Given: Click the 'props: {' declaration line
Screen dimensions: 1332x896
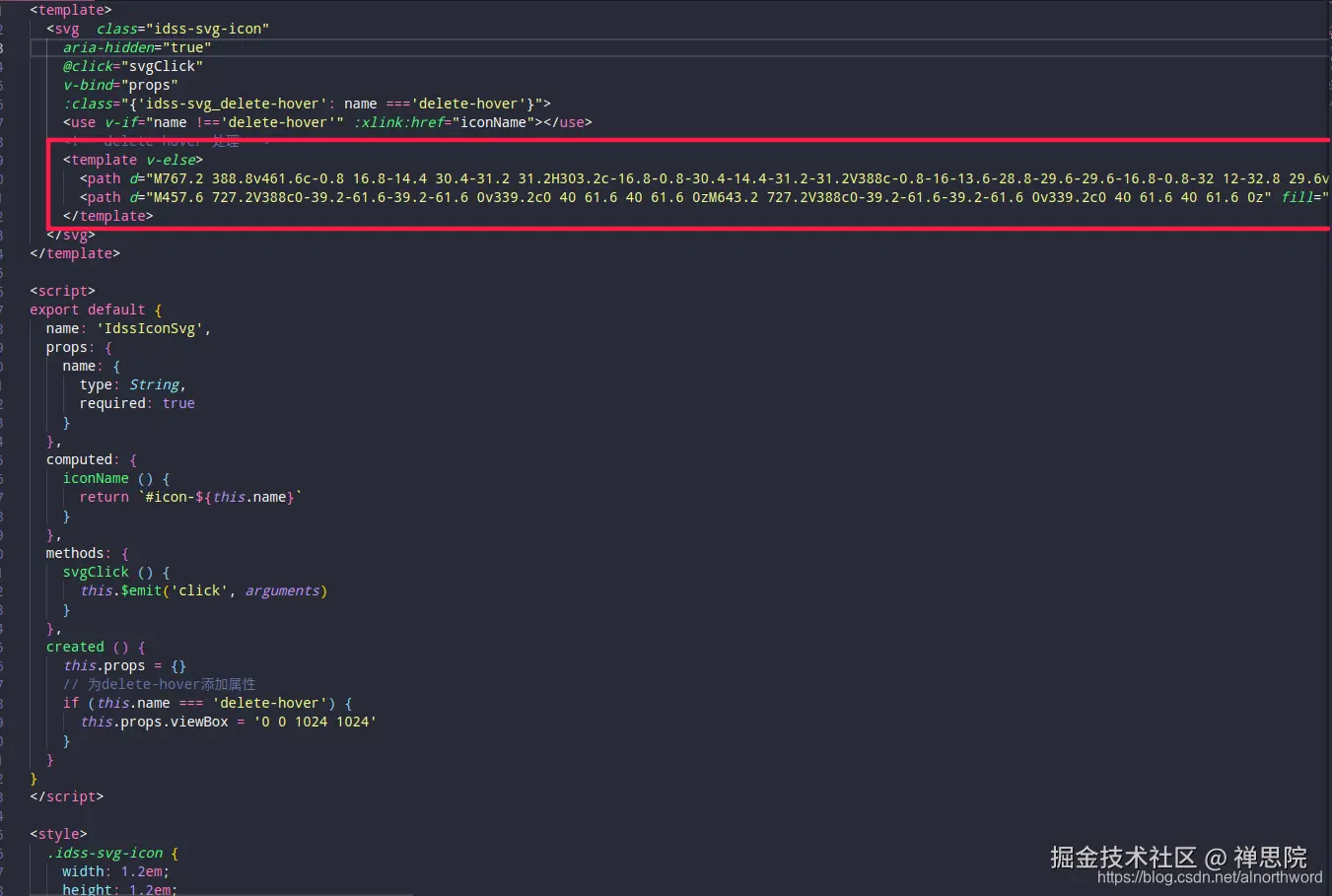Looking at the screenshot, I should pyautogui.click(x=80, y=347).
